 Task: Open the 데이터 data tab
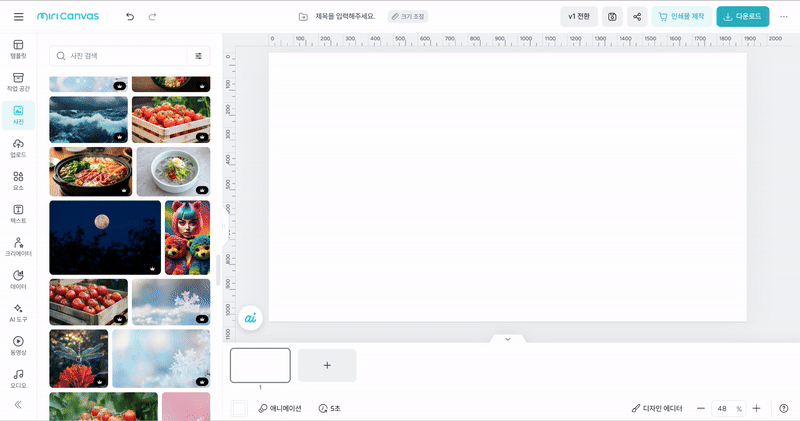[x=18, y=280]
